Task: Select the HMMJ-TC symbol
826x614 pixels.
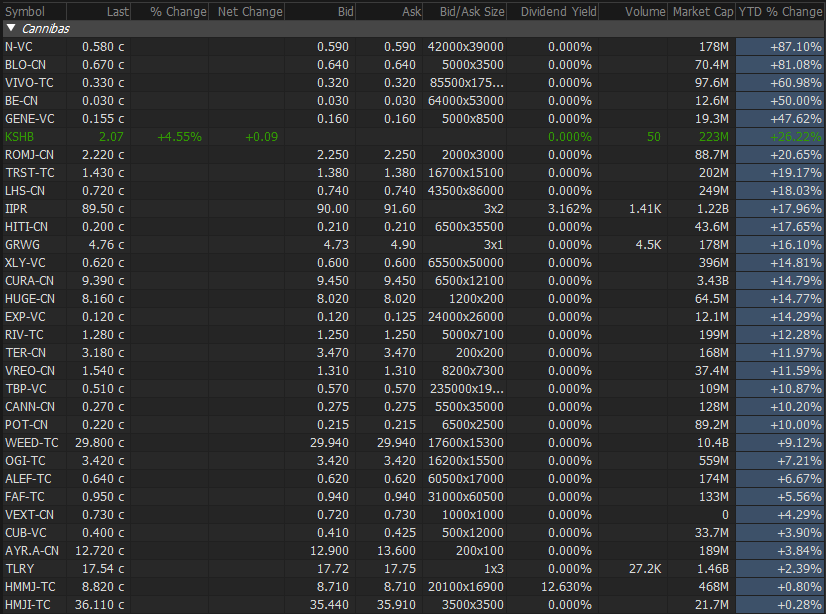Action: coord(30,587)
